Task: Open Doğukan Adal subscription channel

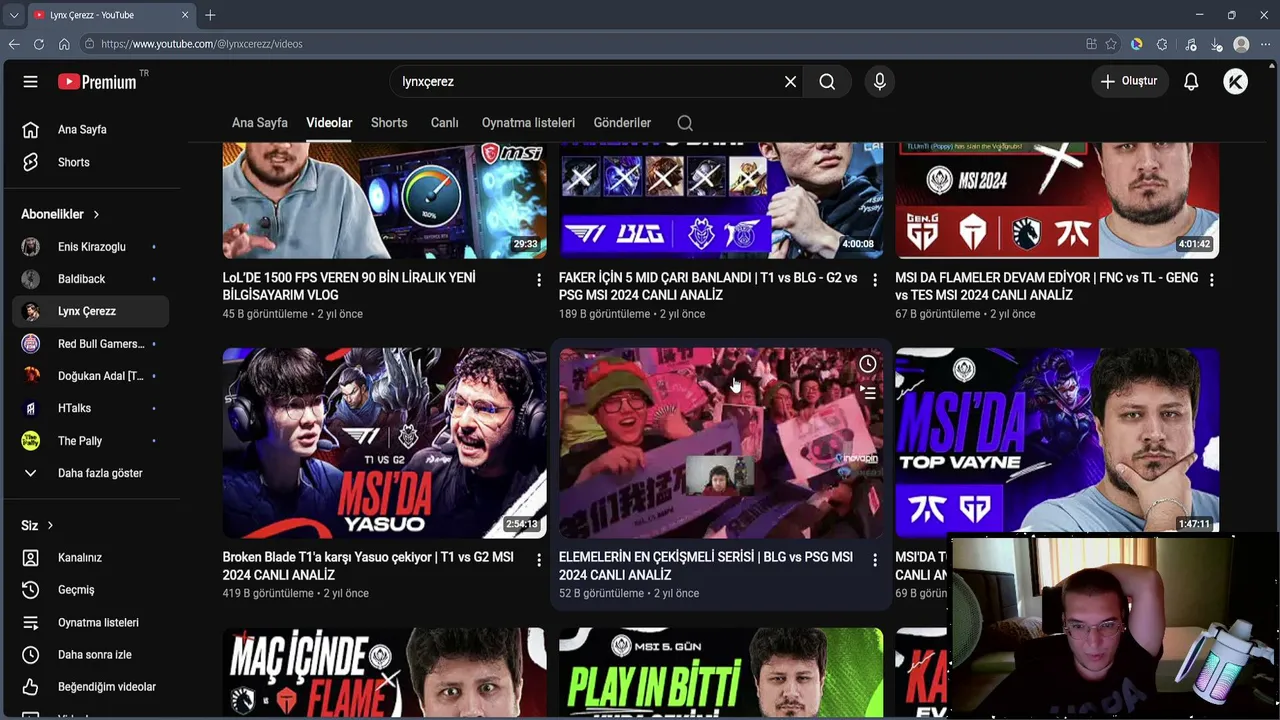Action: click(90, 376)
